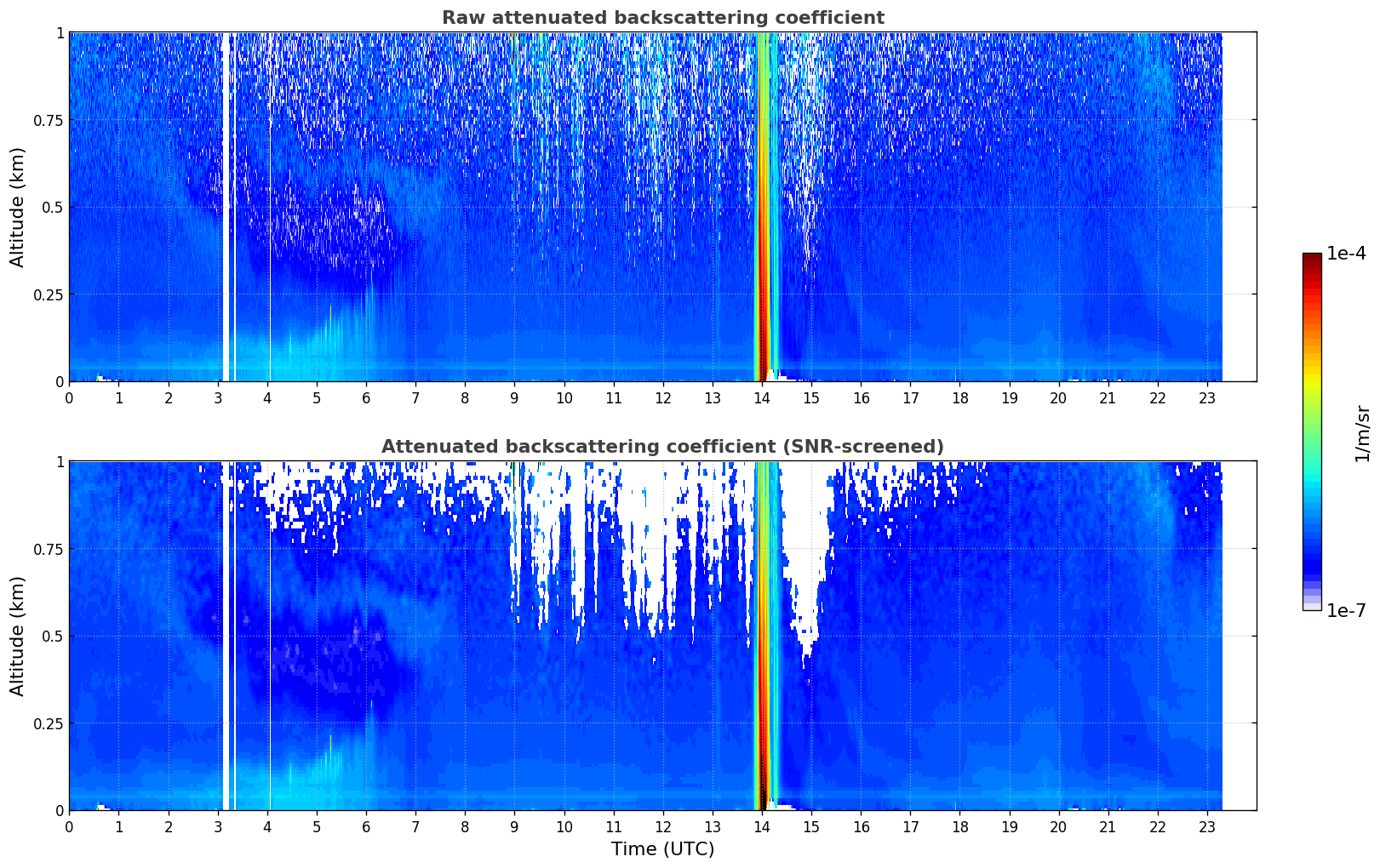Screen dimensions: 1380x868
Task: Click time tick '3' under the raw plot
Action: coord(218,397)
